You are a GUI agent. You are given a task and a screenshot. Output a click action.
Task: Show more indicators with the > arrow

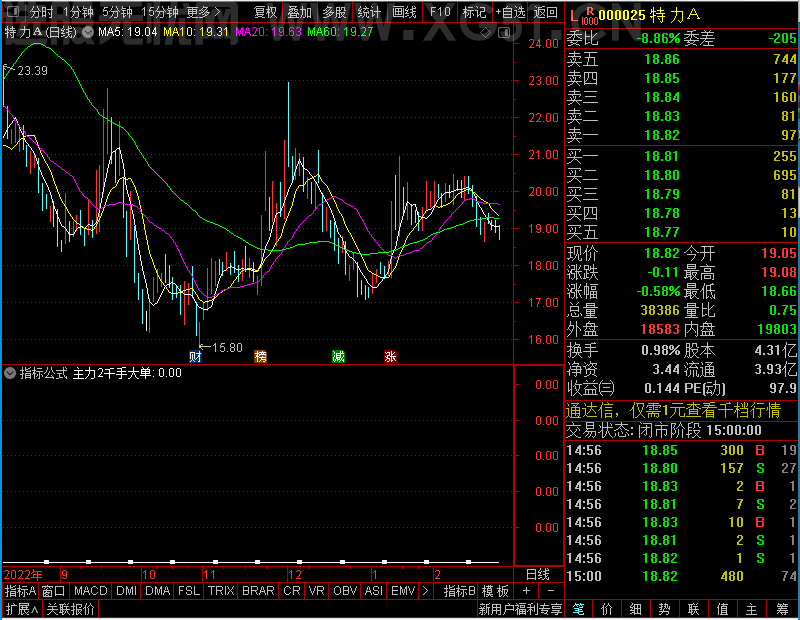tap(426, 591)
